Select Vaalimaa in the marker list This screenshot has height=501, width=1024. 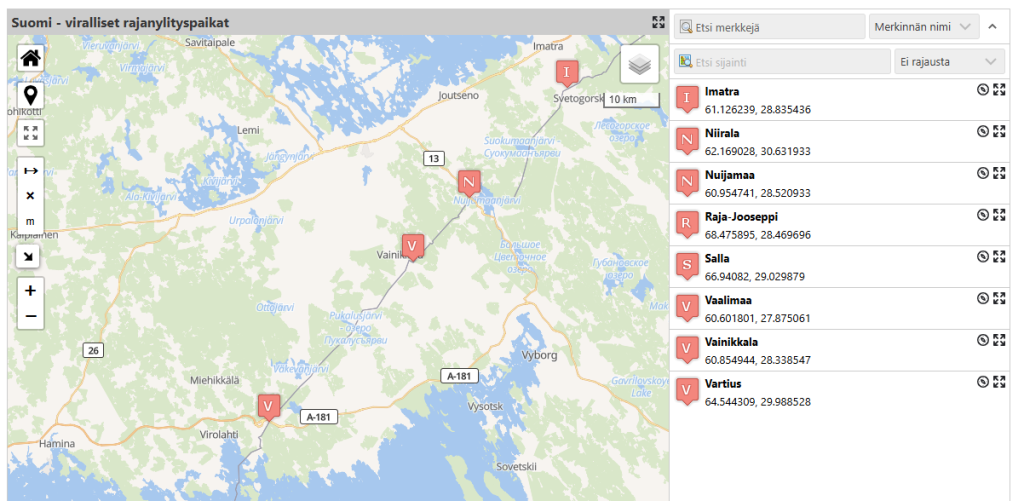click(839, 308)
